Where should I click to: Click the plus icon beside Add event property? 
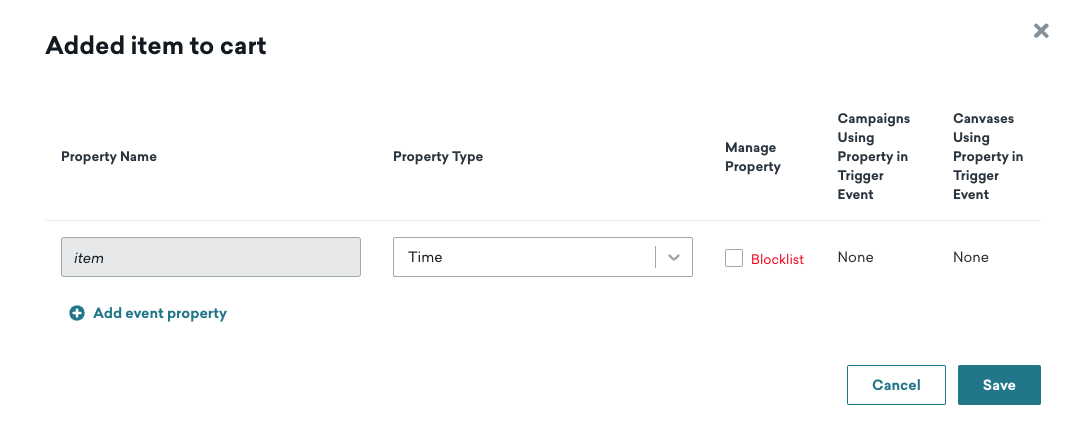[x=77, y=313]
